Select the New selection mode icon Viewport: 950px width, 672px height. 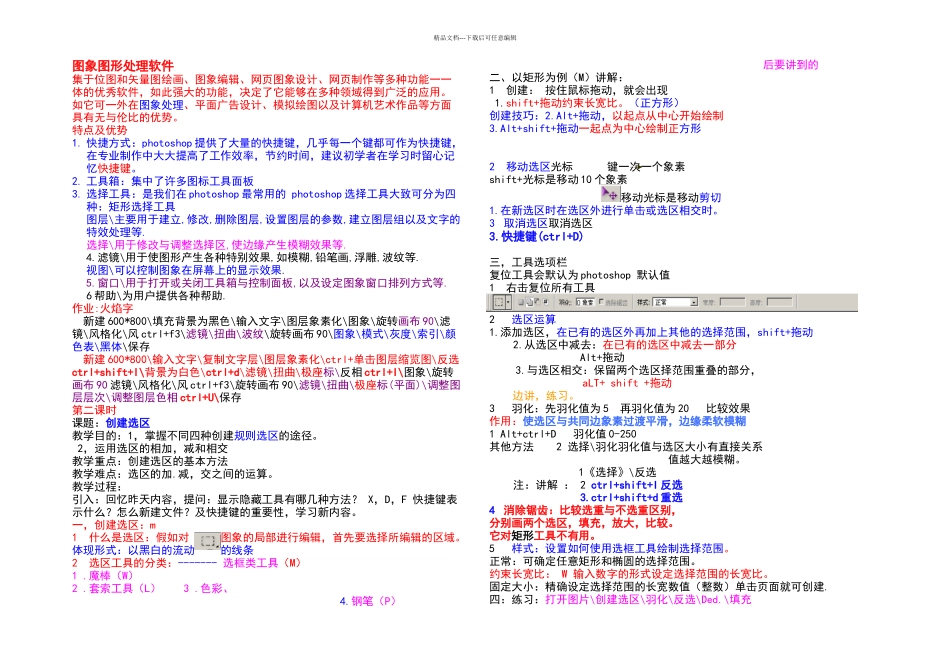(x=520, y=302)
